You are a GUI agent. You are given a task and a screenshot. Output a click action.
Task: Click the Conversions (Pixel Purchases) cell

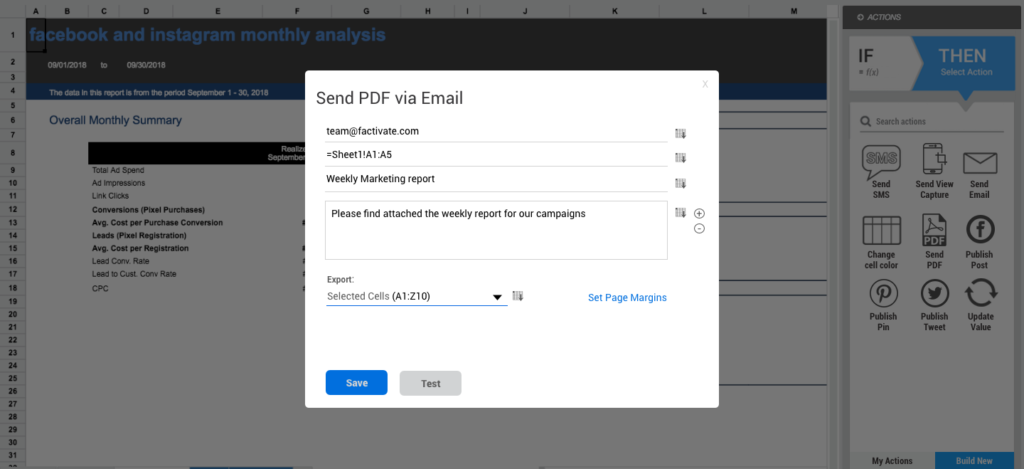pyautogui.click(x=148, y=210)
